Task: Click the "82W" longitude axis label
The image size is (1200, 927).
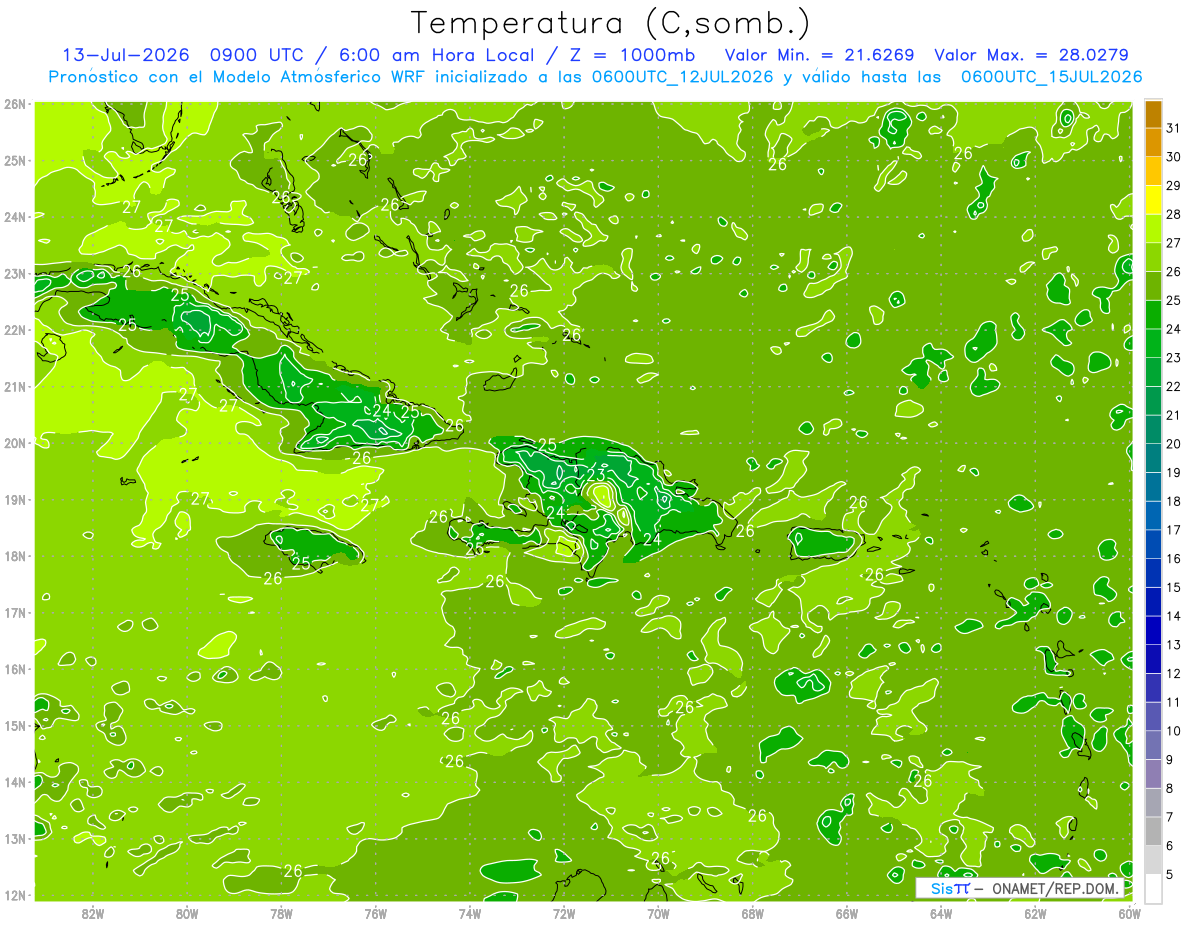Action: pyautogui.click(x=93, y=913)
